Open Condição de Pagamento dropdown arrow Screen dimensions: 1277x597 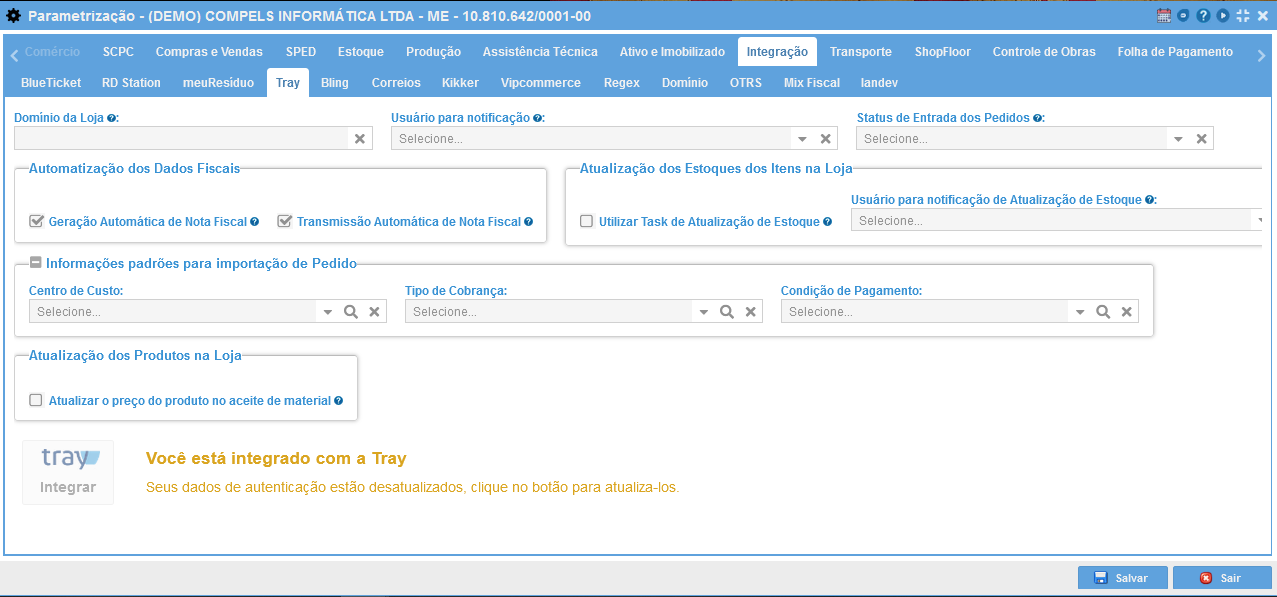[x=1080, y=312]
